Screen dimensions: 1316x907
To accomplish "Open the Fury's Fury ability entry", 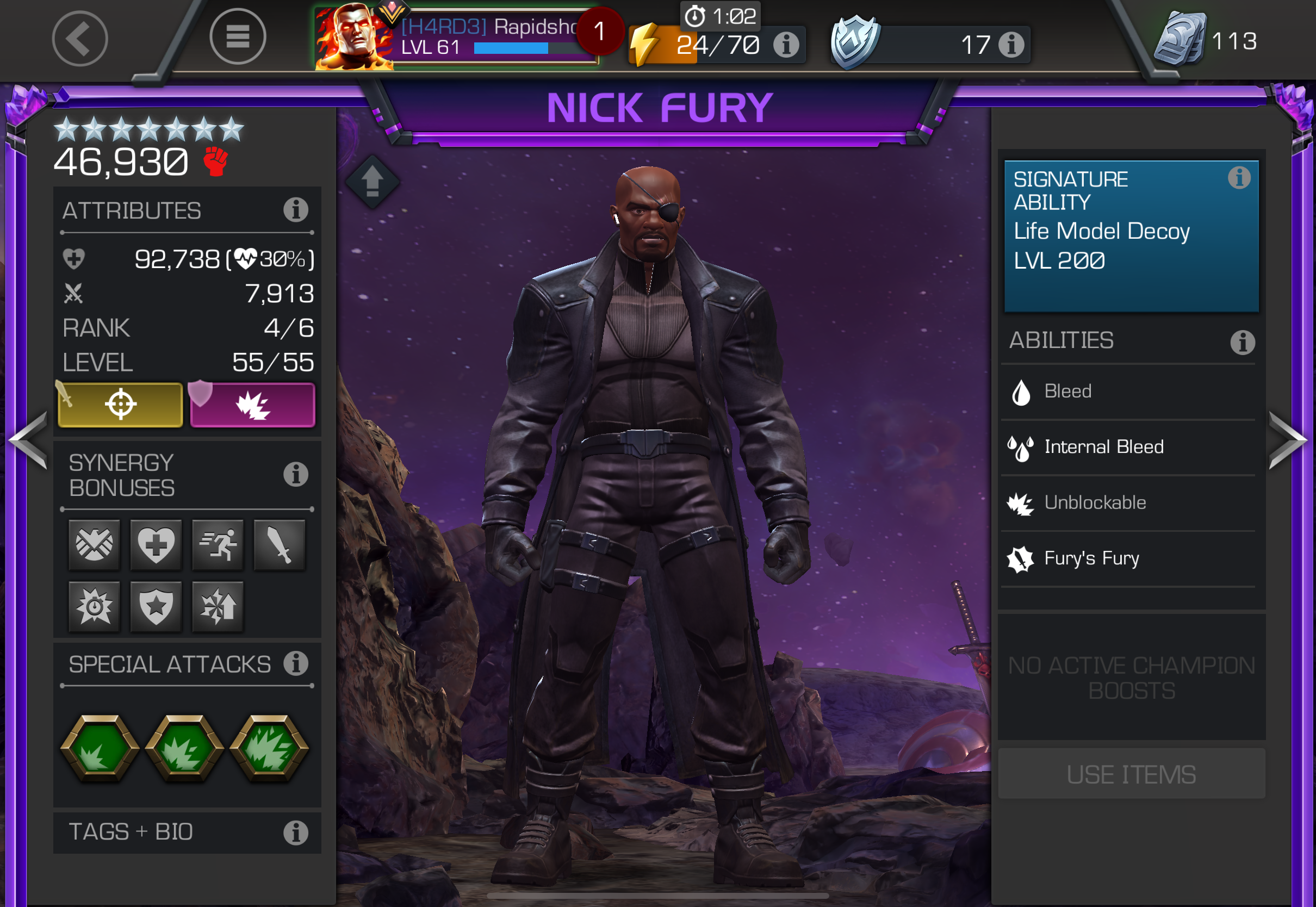I will [x=1128, y=558].
